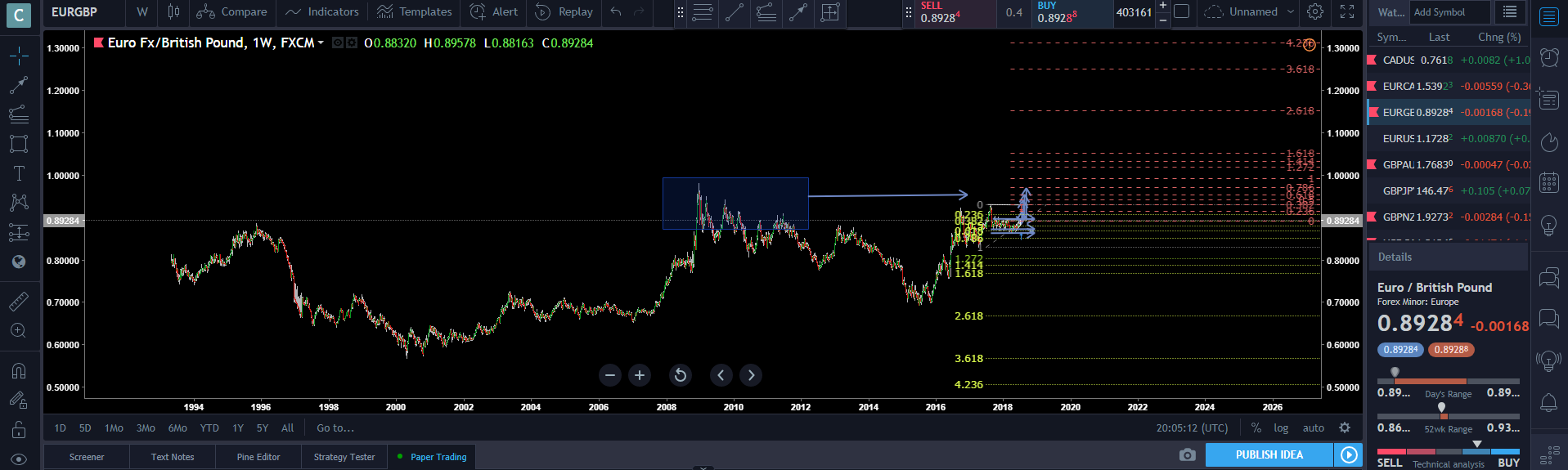
Task: Decrease the order quantity
Action: point(1163,19)
